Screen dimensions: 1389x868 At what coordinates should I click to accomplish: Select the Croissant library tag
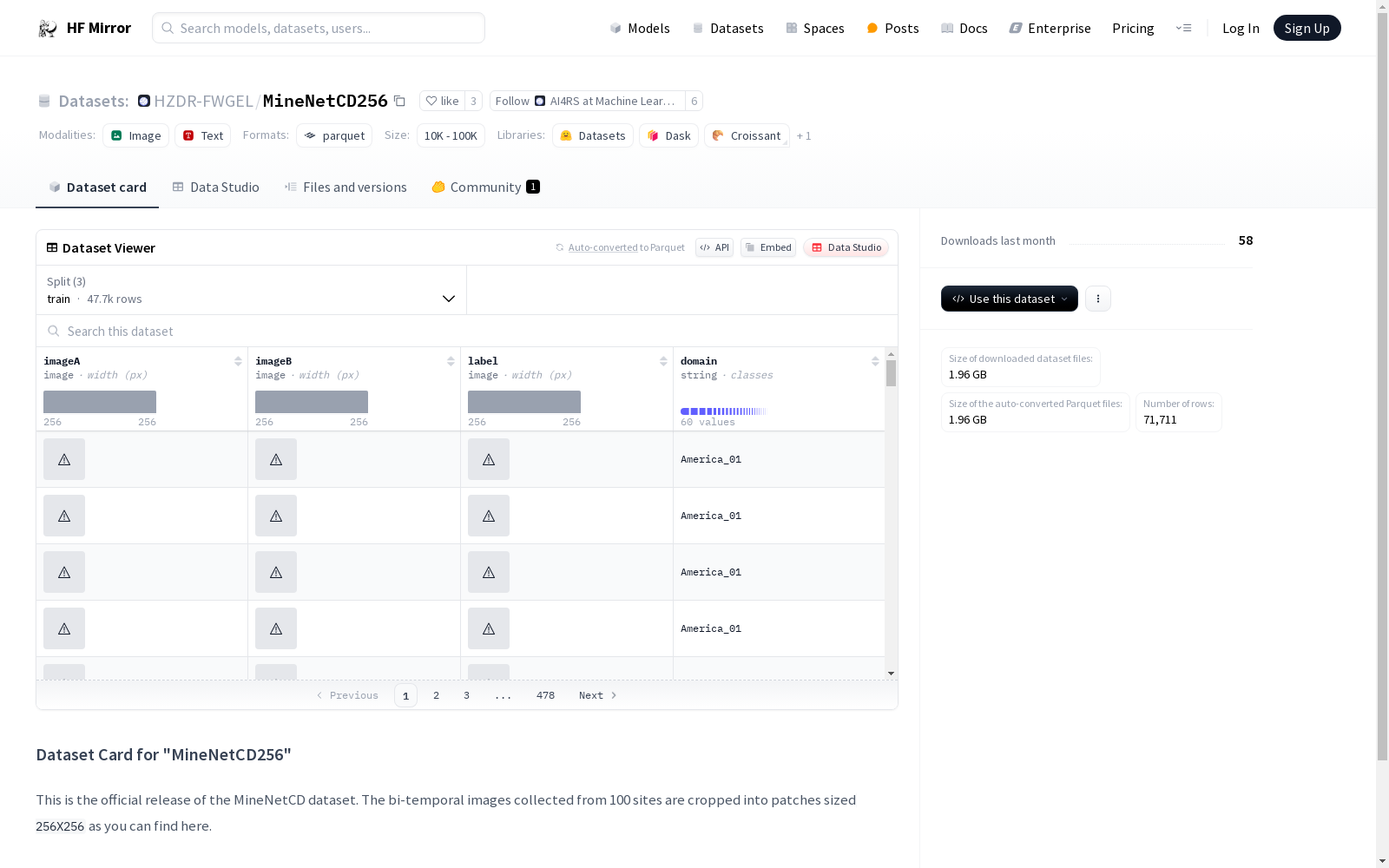(747, 135)
